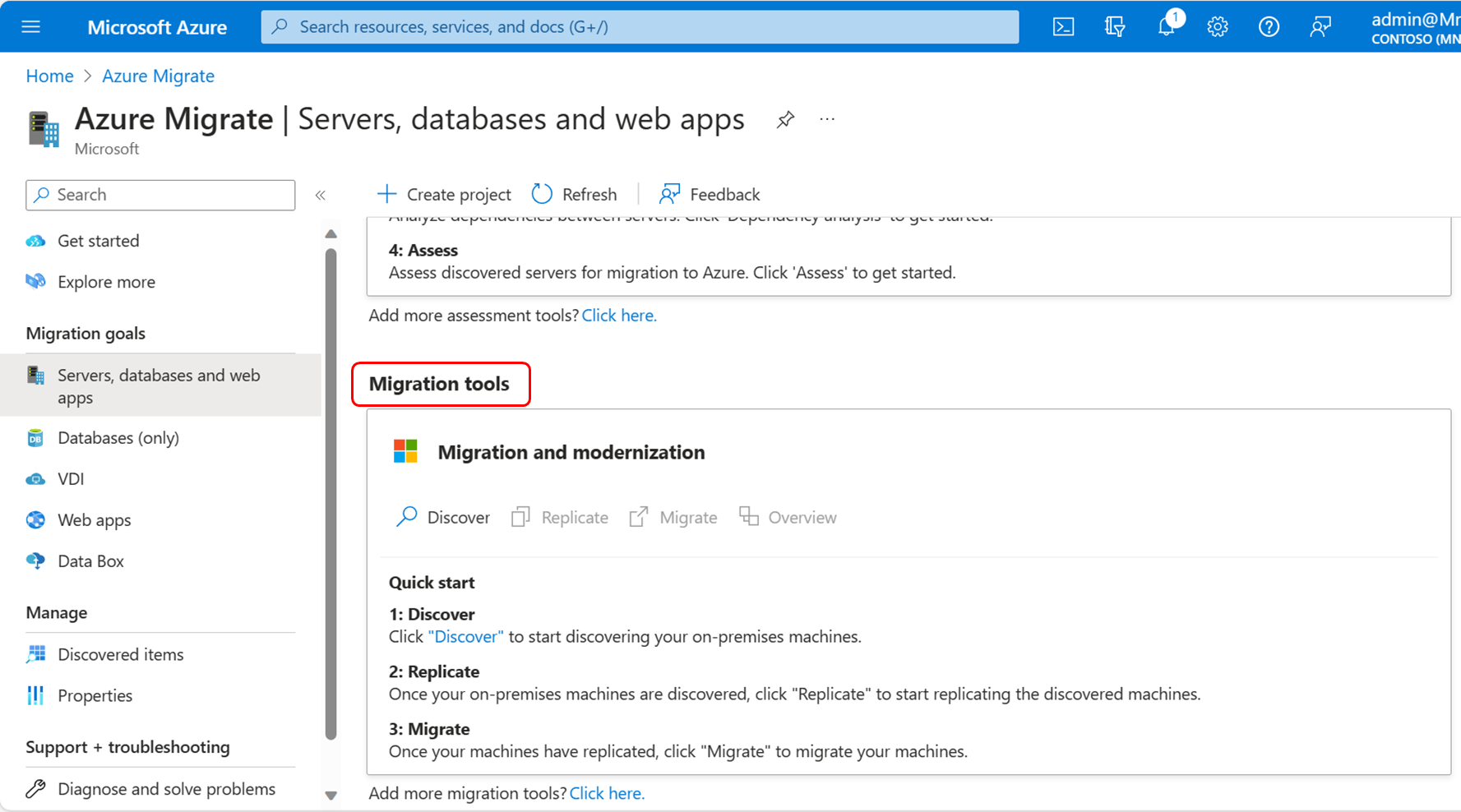Open Cloud Shell from the top bar
This screenshot has width=1461, height=812.
(x=1062, y=26)
